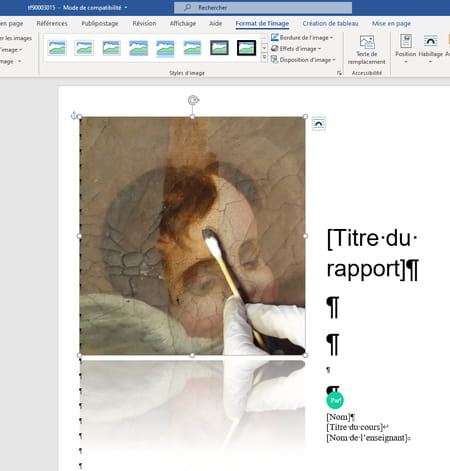Click the Effets d'image icon
Viewport: 450px width, 471px height.
click(x=274, y=49)
